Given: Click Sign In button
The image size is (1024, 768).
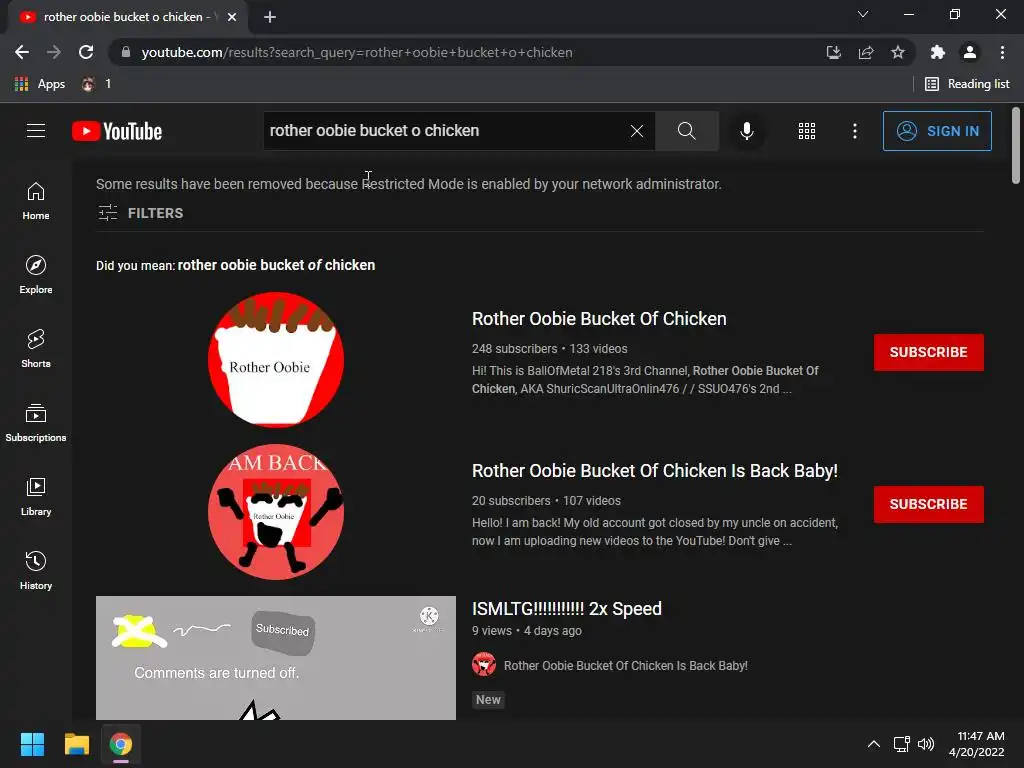Looking at the screenshot, I should tap(937, 131).
